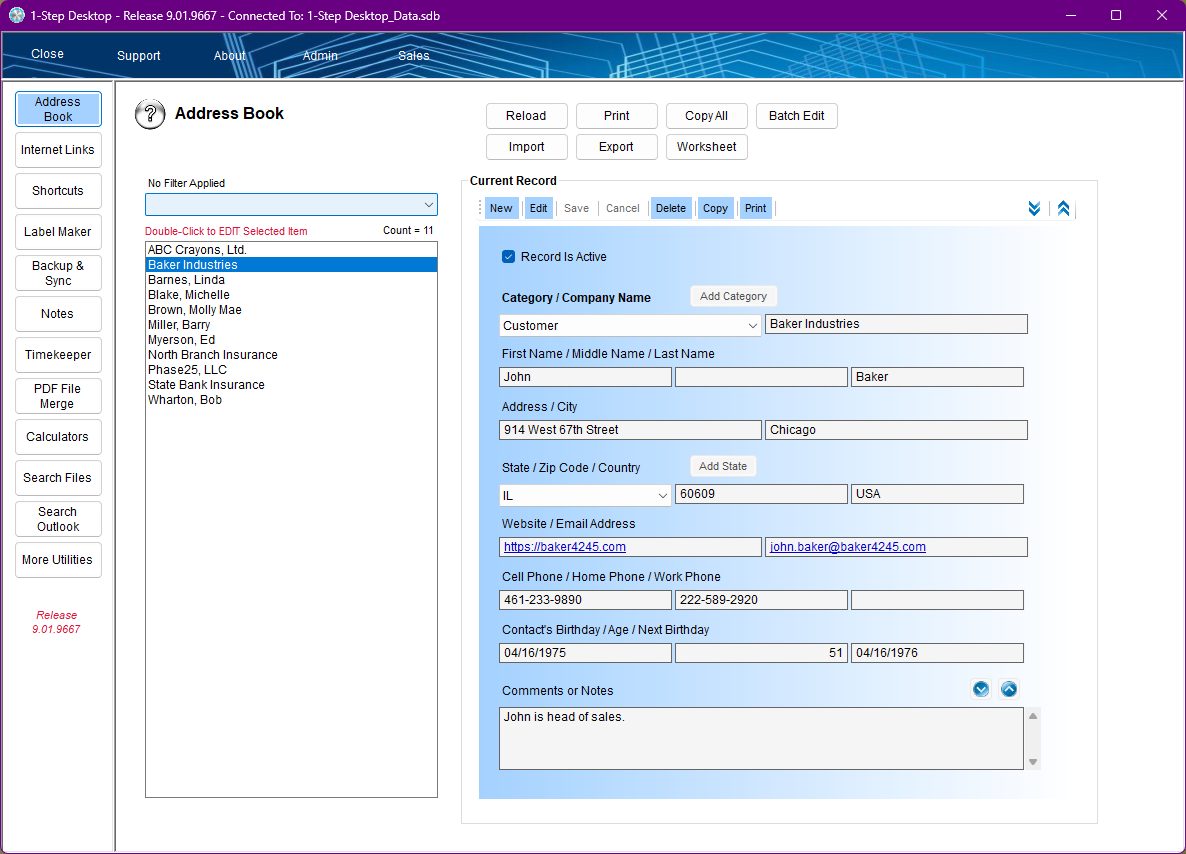
Task: Select Miller, Barry in the list
Action: 291,325
